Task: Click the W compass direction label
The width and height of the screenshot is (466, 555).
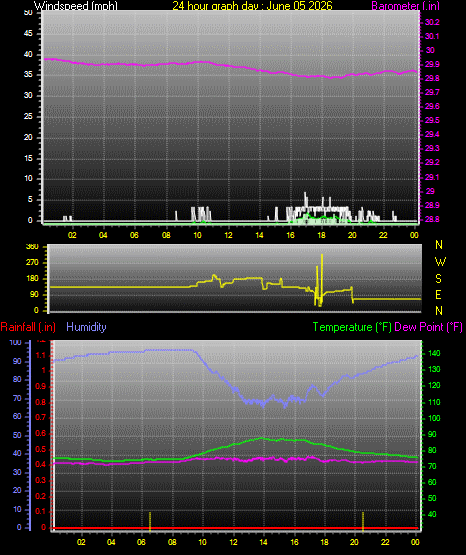Action: 440,262
